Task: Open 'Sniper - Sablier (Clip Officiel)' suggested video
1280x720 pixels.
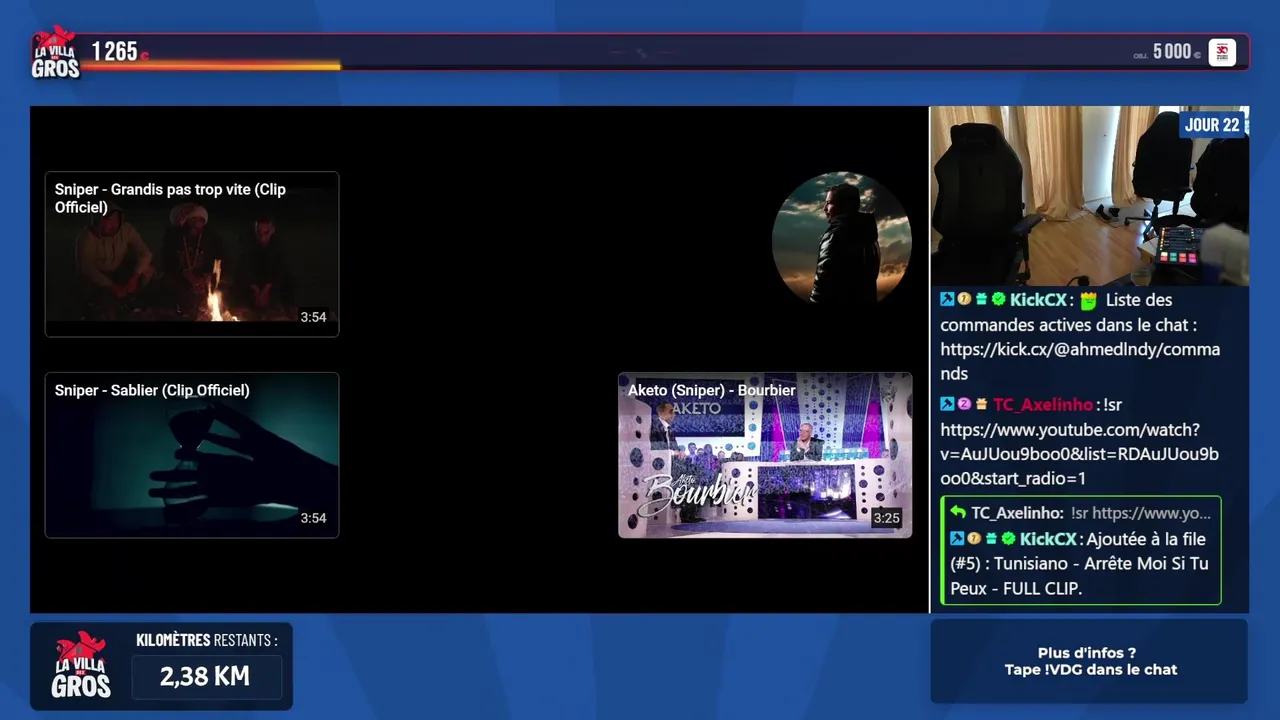Action: [x=192, y=455]
